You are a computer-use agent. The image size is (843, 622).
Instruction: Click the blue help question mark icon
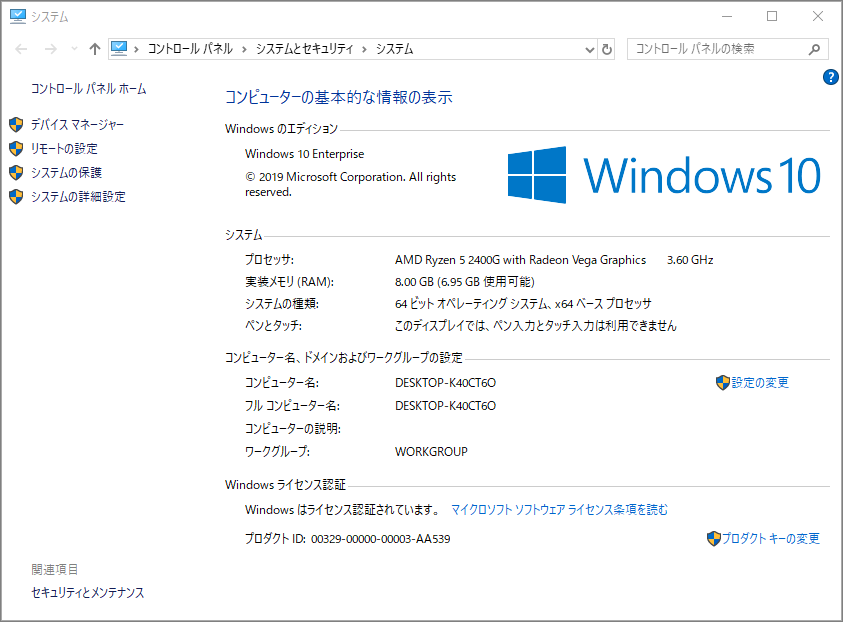tap(831, 77)
